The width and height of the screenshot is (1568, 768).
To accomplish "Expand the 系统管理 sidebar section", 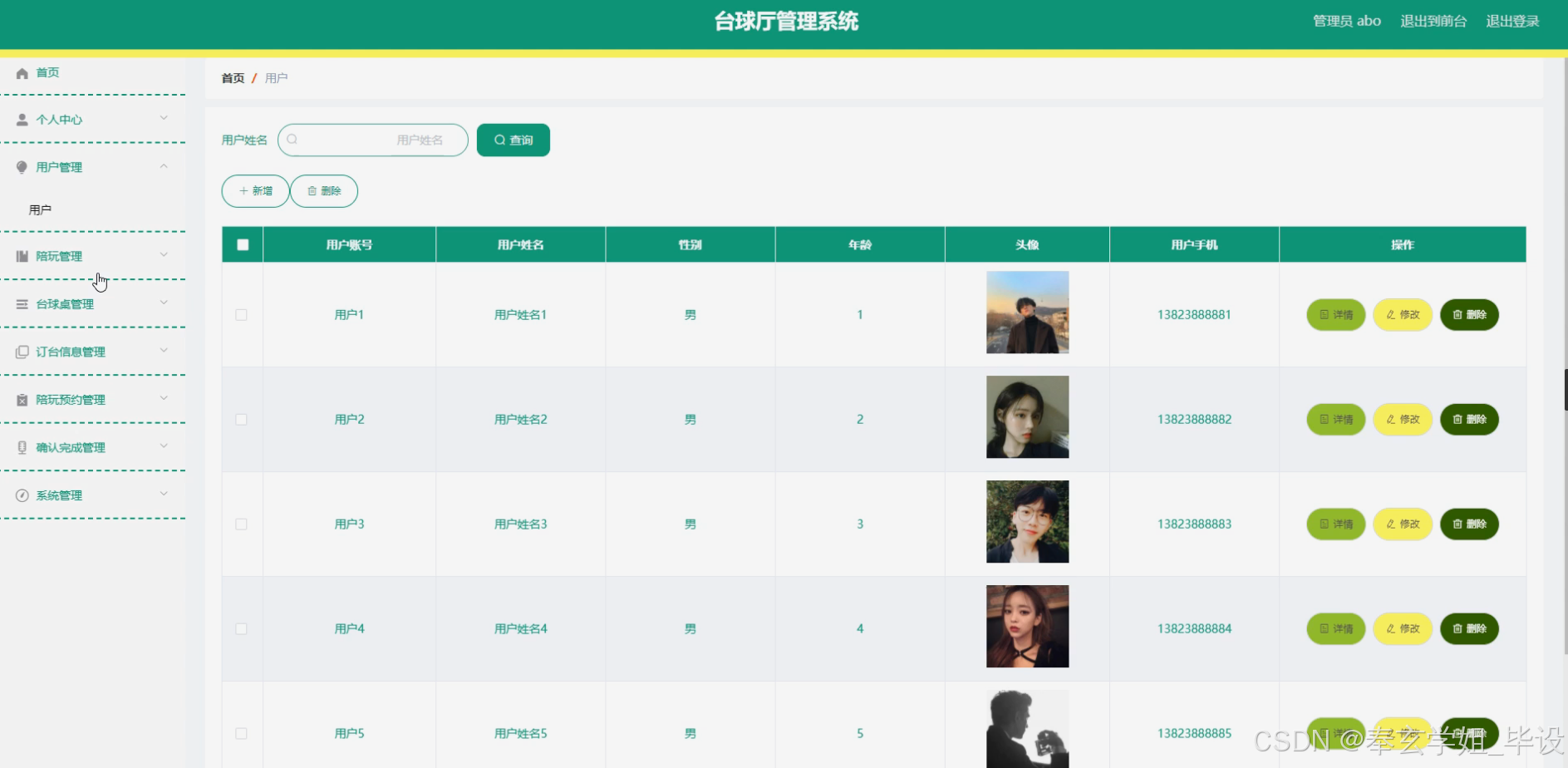I will tap(164, 495).
